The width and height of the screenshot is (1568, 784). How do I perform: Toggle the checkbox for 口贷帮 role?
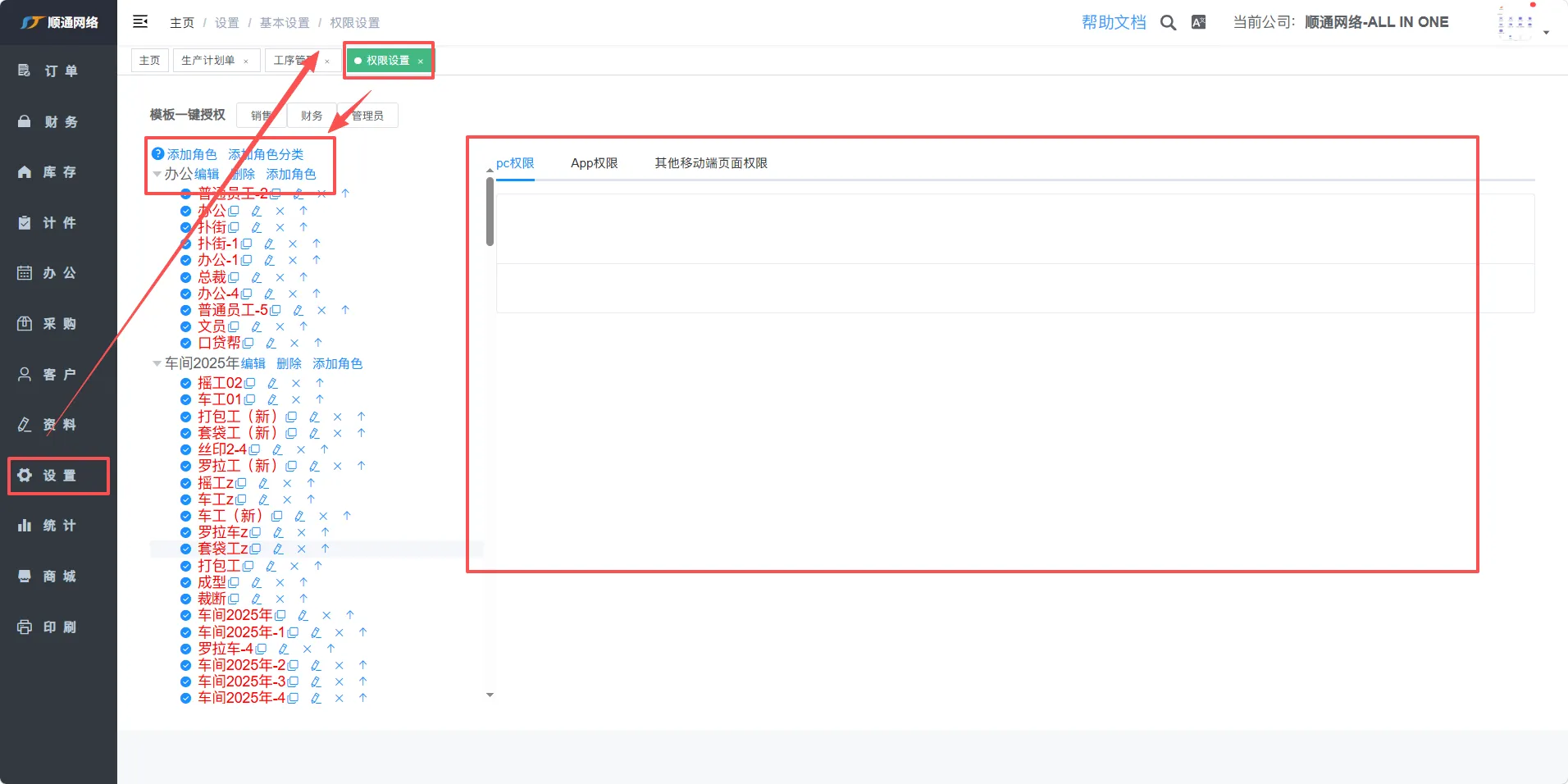185,343
